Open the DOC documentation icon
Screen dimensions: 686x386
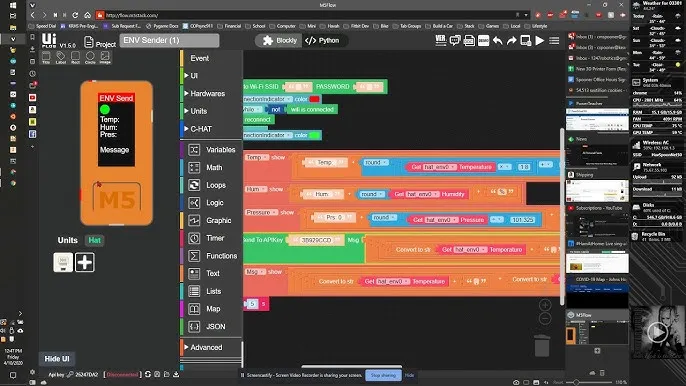tap(469, 41)
